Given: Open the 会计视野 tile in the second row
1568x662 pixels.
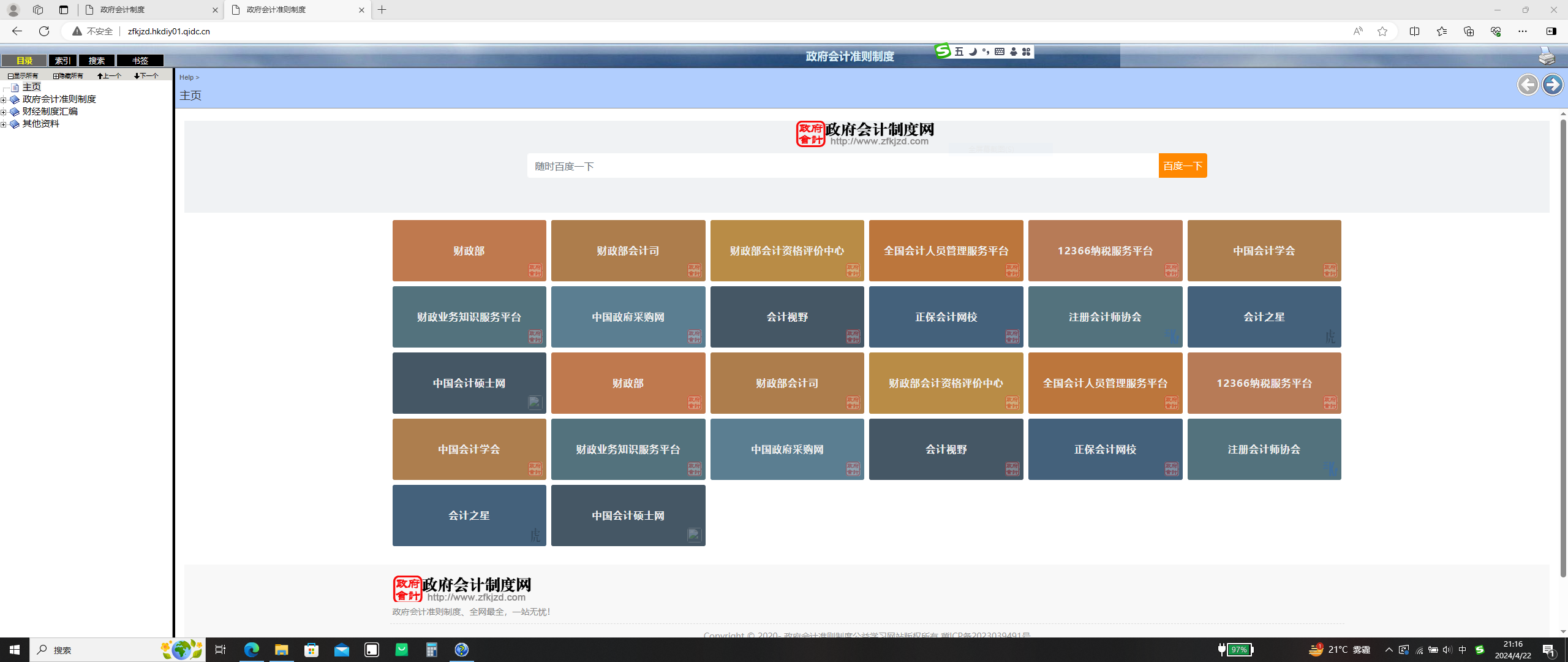Looking at the screenshot, I should (787, 317).
